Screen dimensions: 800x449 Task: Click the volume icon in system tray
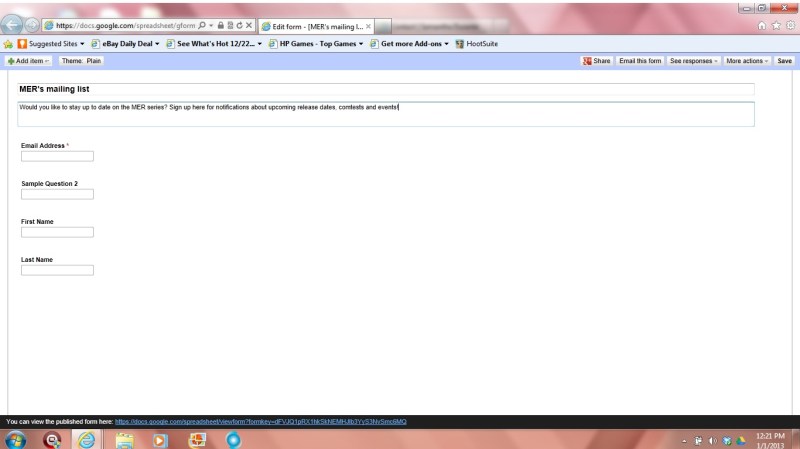pyautogui.click(x=712, y=440)
